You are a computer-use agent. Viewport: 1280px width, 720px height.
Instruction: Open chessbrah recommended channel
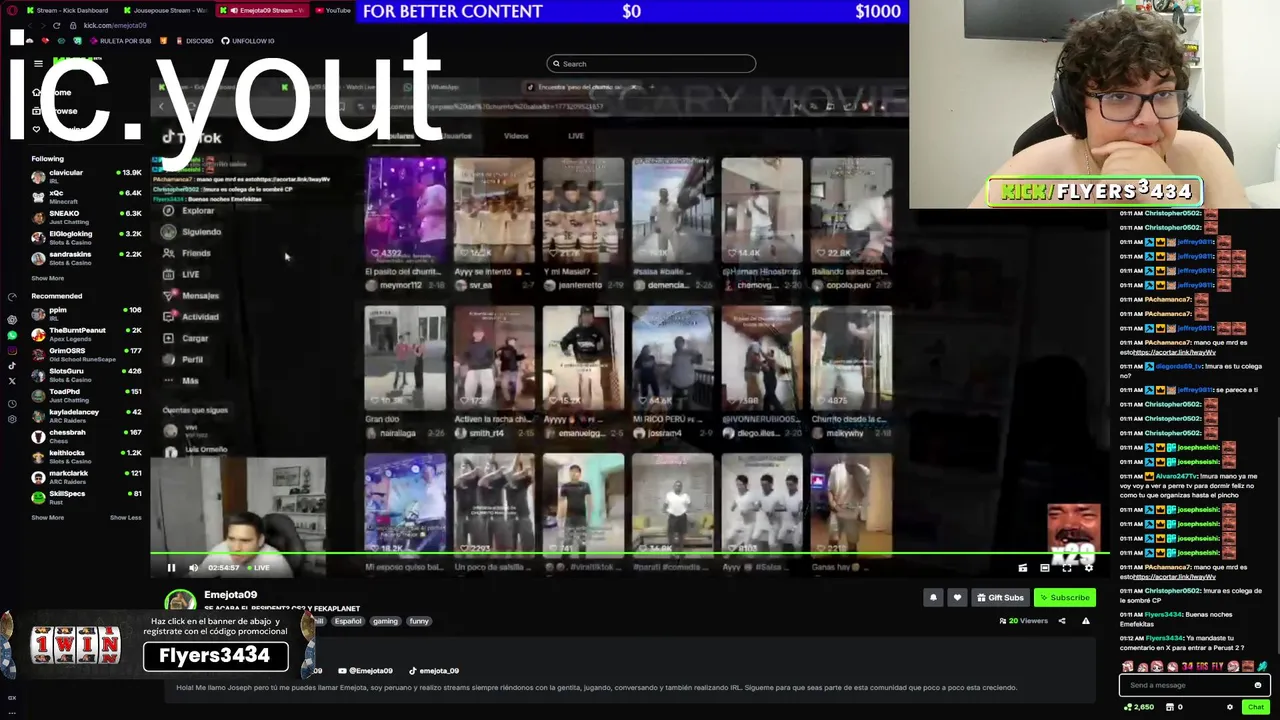tap(86, 436)
